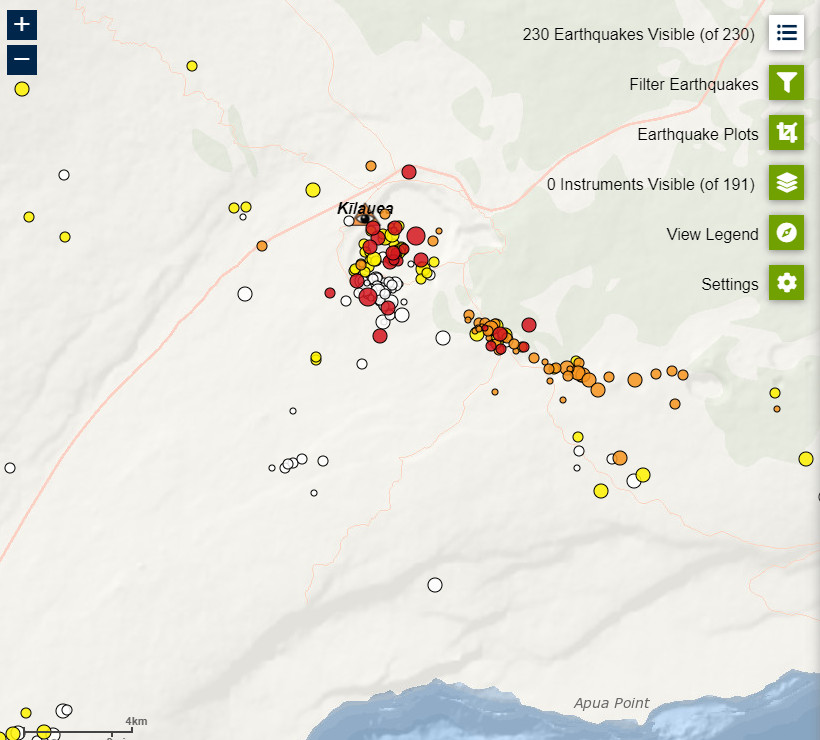Click the instruments layers stack icon
The width and height of the screenshot is (820, 740).
(787, 183)
